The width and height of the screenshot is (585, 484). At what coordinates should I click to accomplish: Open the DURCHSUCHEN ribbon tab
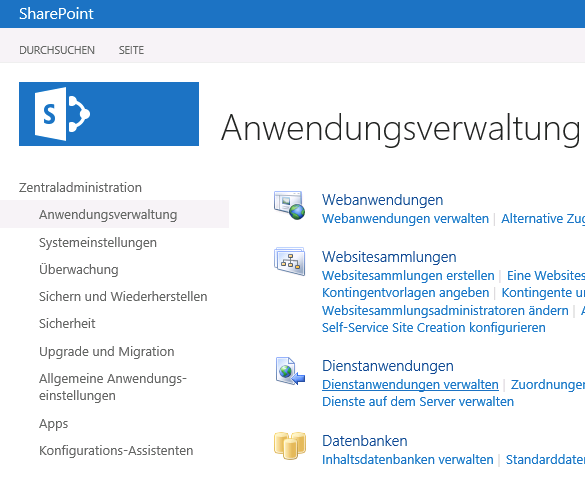click(x=57, y=50)
